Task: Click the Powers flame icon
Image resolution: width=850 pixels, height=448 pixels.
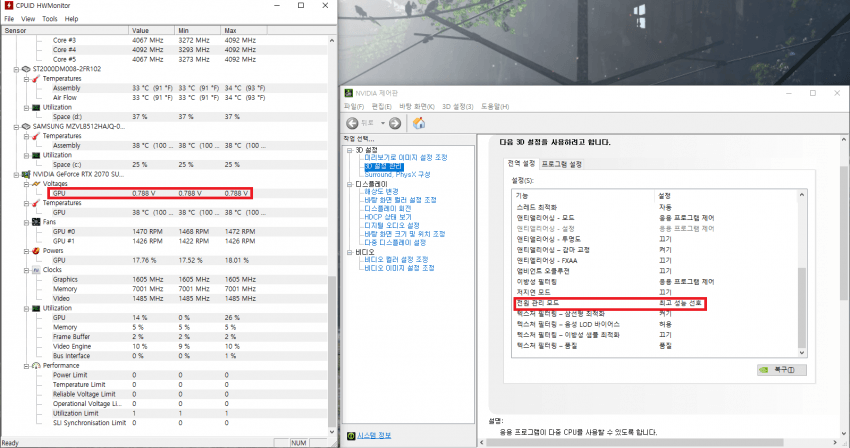Action: point(36,251)
